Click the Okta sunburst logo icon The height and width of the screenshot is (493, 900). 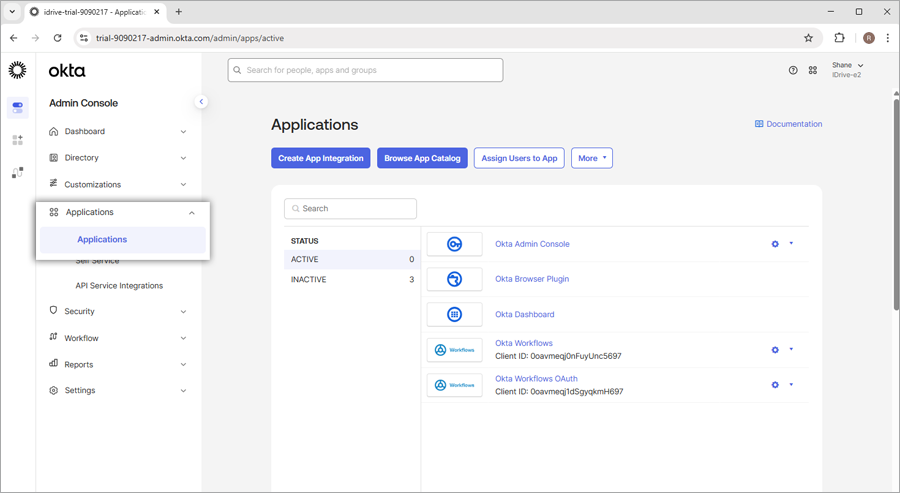click(17, 70)
